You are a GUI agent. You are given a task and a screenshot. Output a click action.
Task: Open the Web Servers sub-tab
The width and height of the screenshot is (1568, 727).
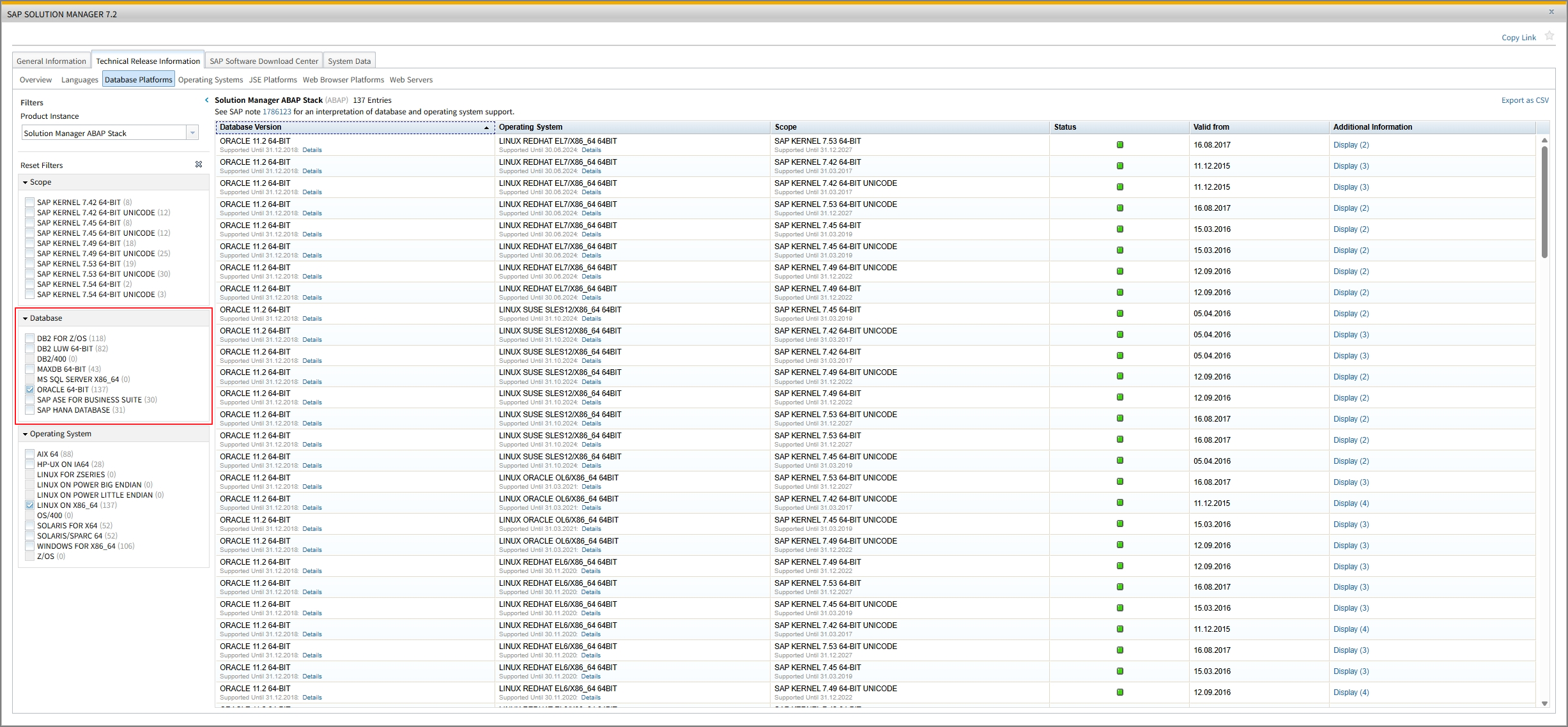click(x=411, y=80)
